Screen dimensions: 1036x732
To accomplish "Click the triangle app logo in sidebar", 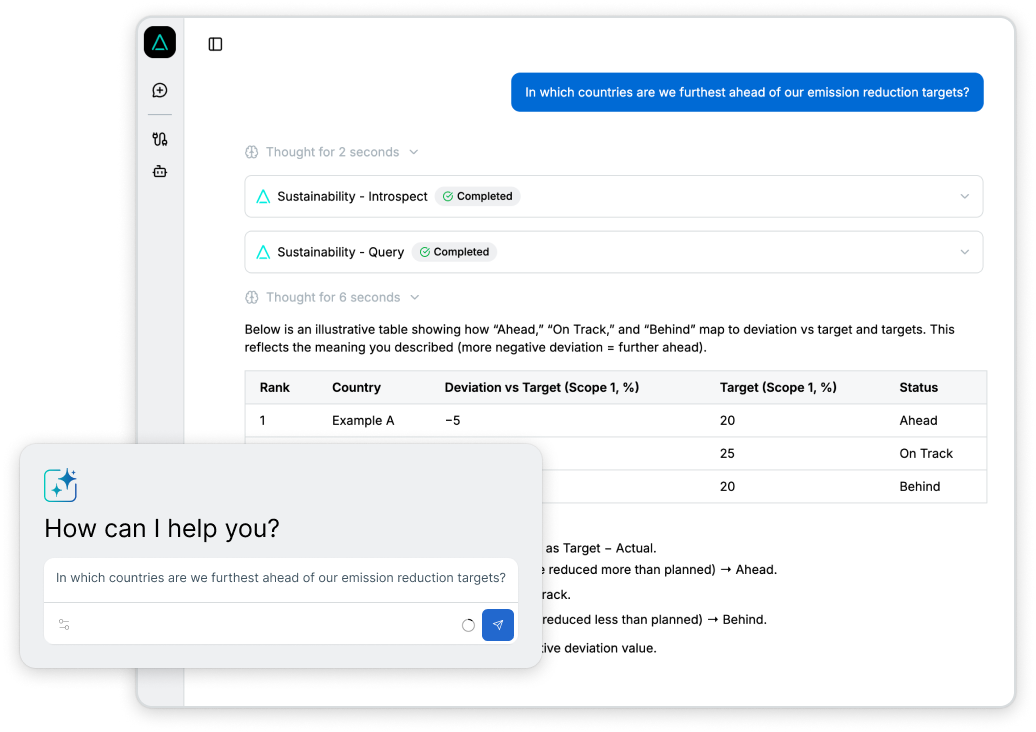I will pos(160,42).
